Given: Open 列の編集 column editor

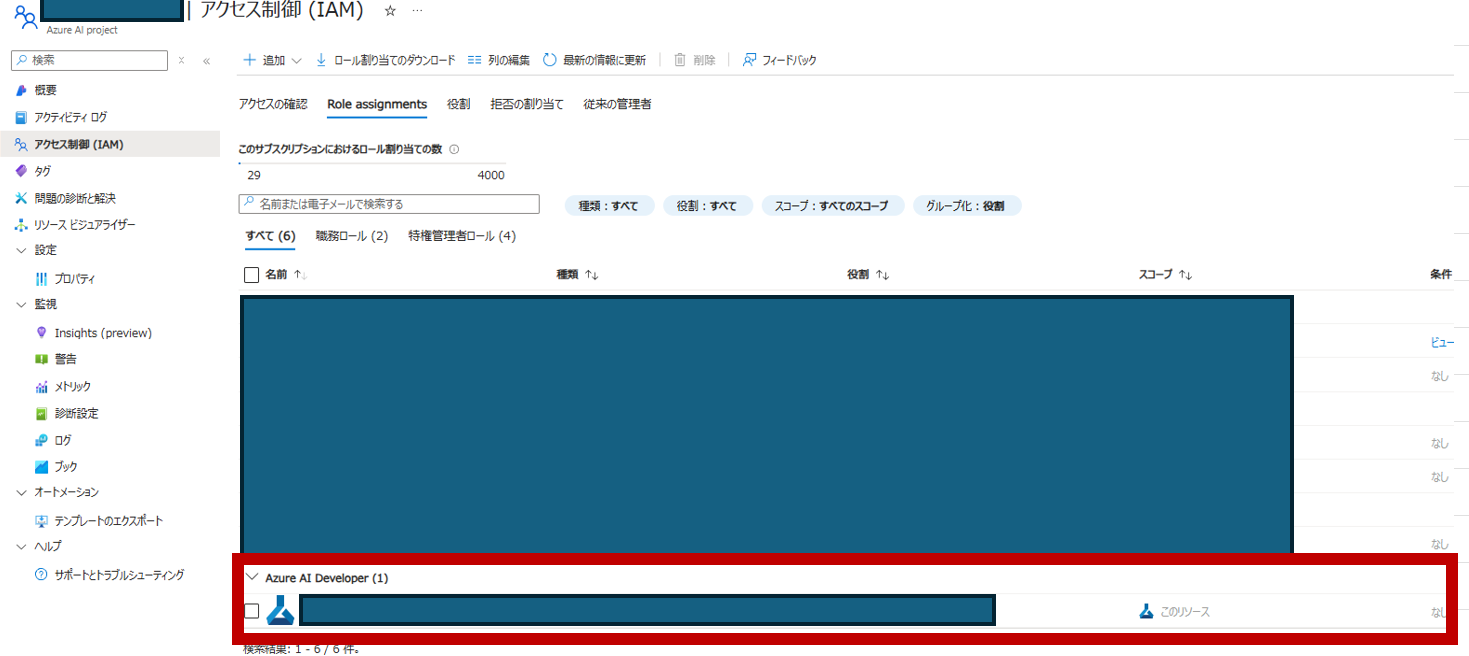Looking at the screenshot, I should pyautogui.click(x=499, y=60).
